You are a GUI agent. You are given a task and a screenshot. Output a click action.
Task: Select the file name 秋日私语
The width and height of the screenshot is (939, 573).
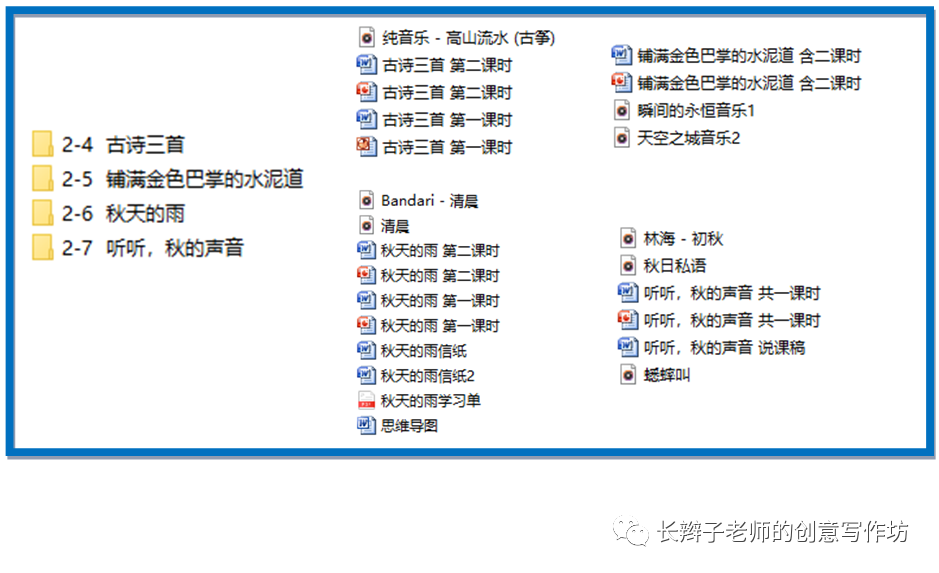click(x=675, y=265)
